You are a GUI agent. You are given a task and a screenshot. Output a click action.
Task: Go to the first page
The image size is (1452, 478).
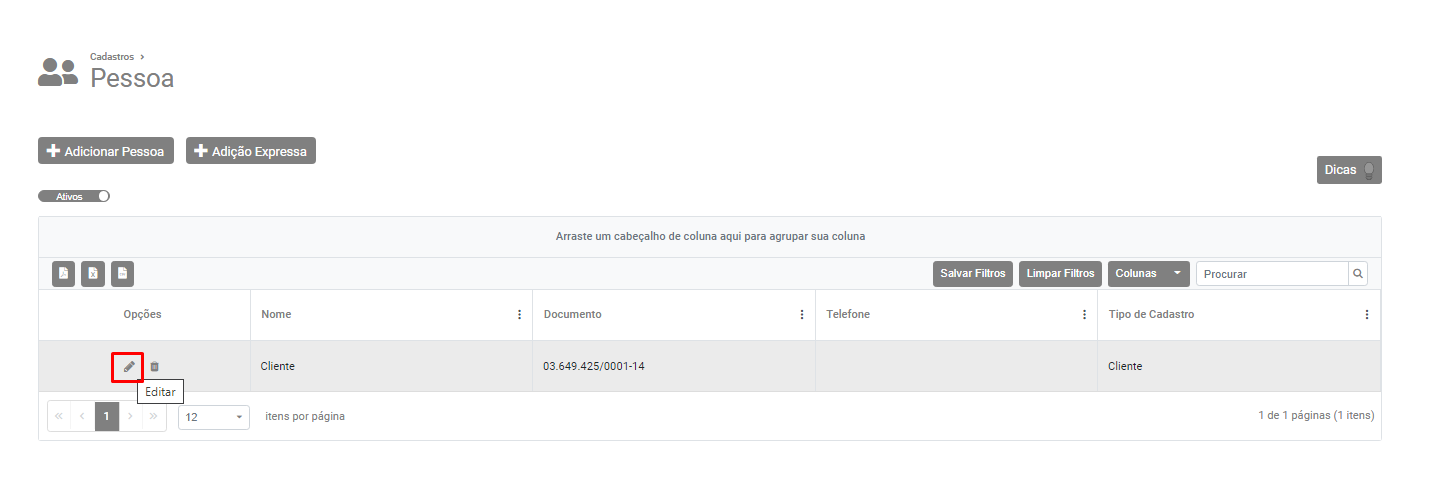coord(59,416)
